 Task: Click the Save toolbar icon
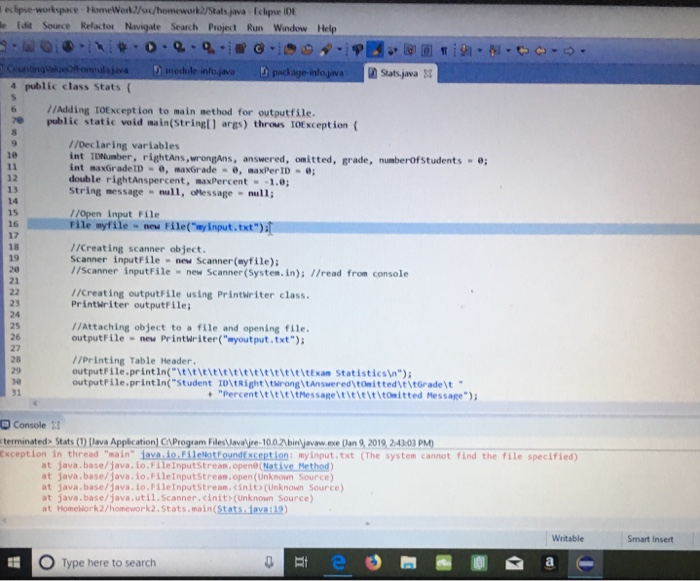[x=29, y=46]
